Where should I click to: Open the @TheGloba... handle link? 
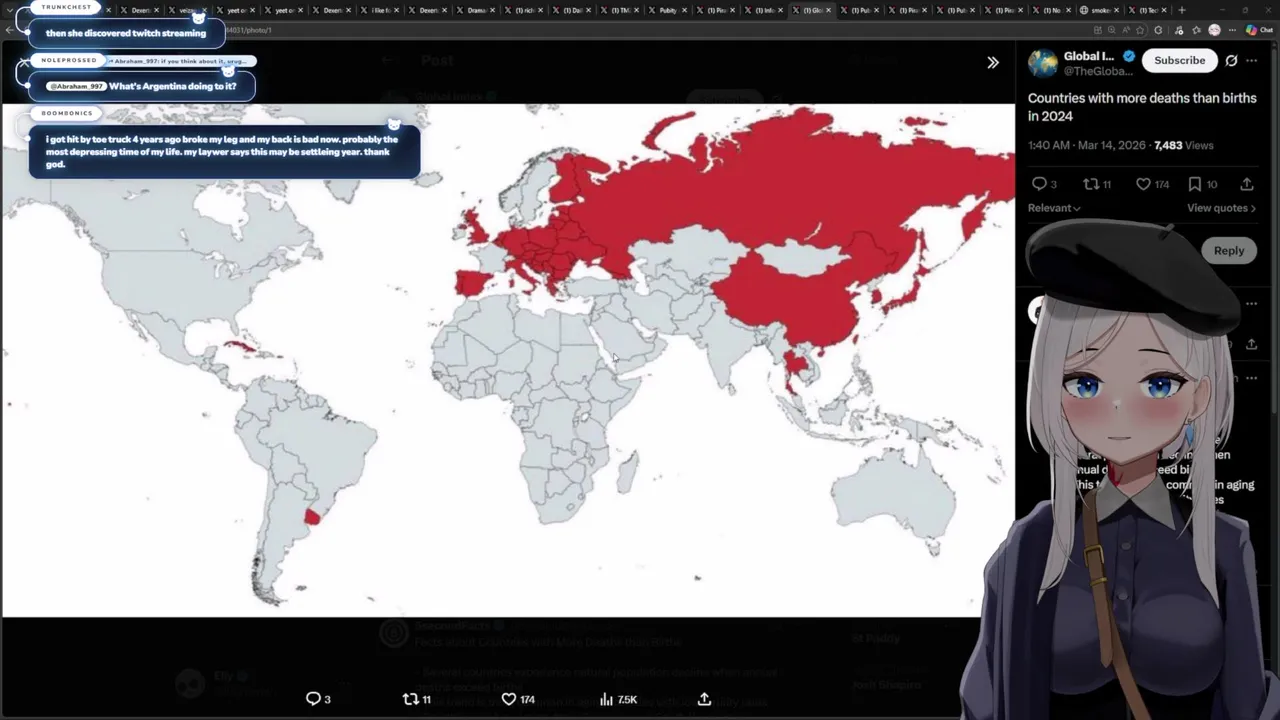click(x=1097, y=72)
